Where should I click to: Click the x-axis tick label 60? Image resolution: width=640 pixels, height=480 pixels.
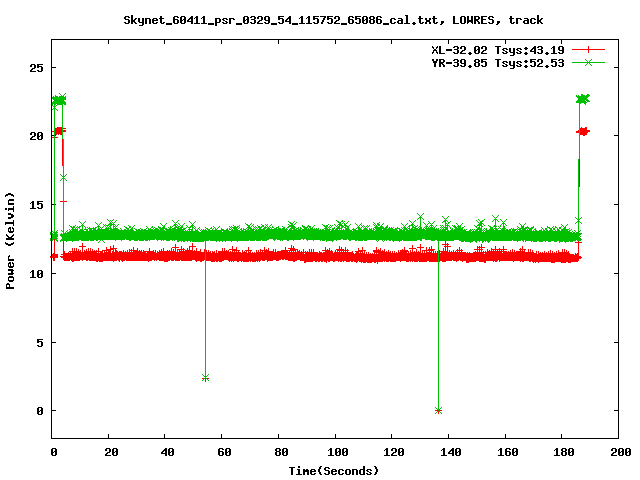point(224,452)
